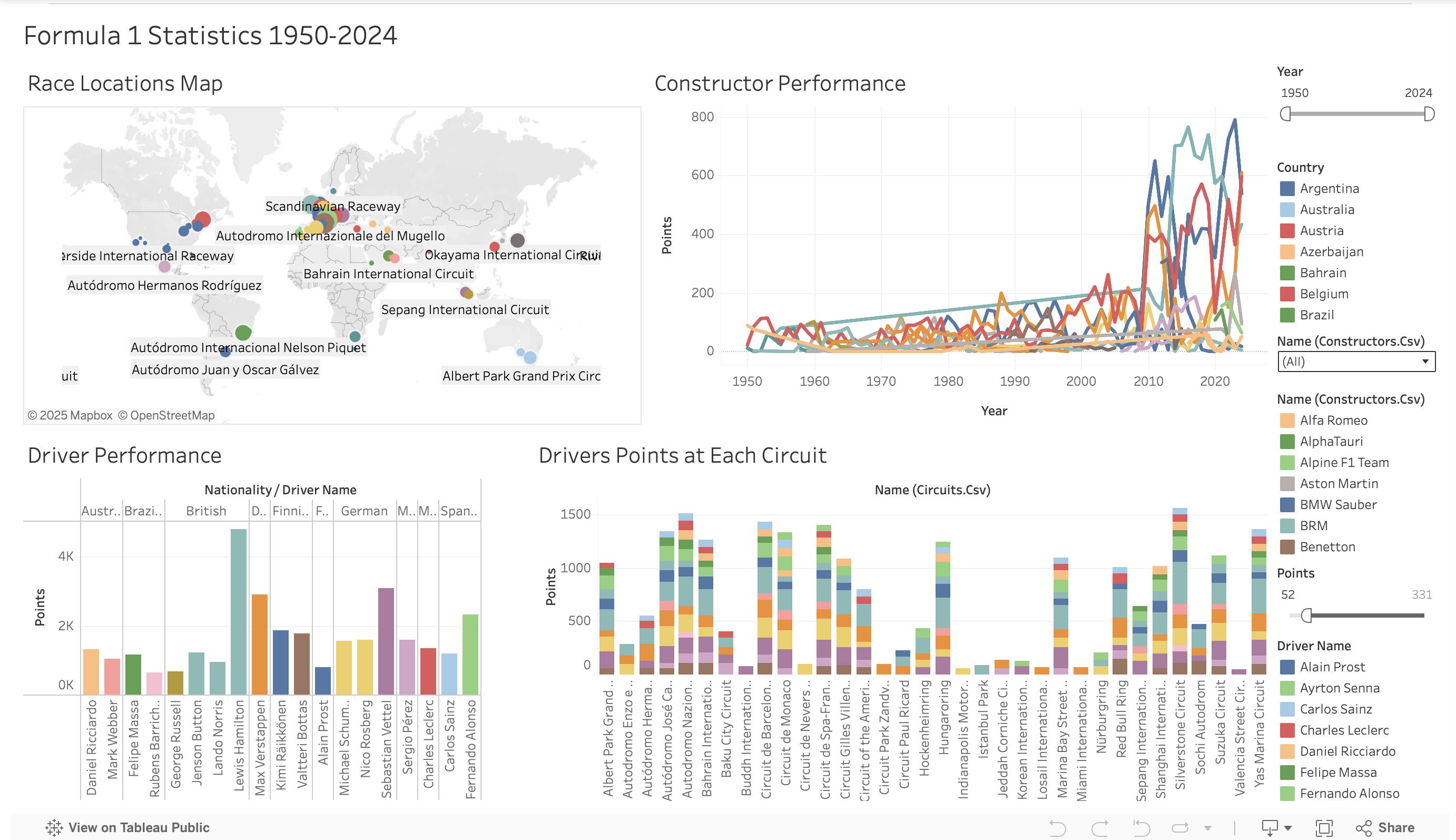
Task: Enter full screen using the expand icon
Action: click(1324, 828)
